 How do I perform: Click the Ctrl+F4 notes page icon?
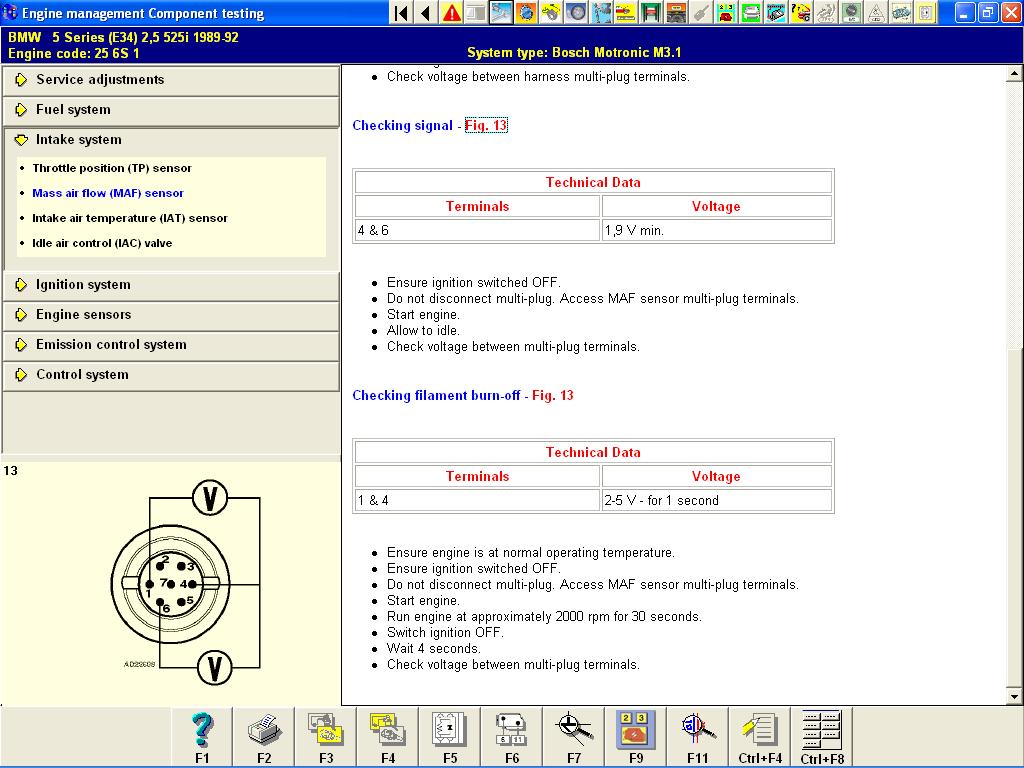pos(760,737)
